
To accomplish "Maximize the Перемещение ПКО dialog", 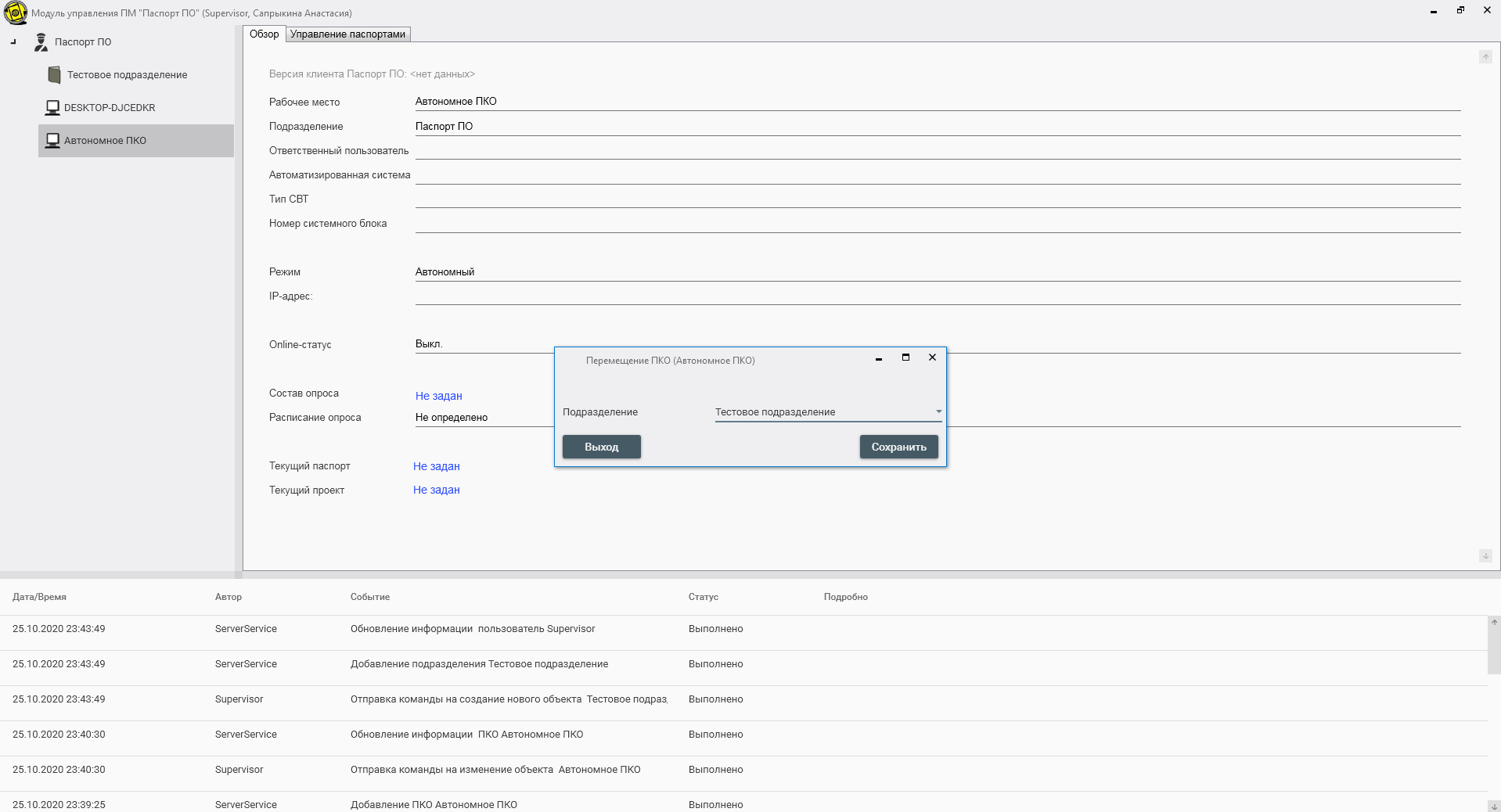I will pos(905,357).
